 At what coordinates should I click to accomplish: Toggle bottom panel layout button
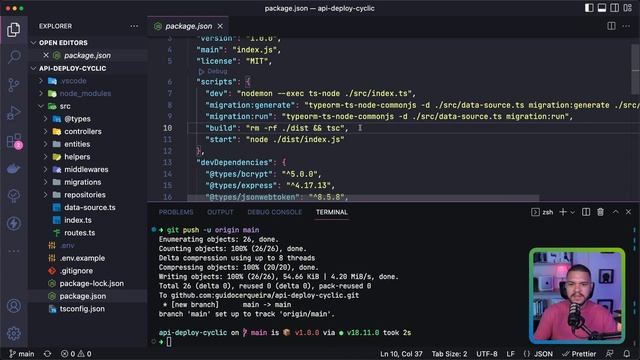[602, 8]
